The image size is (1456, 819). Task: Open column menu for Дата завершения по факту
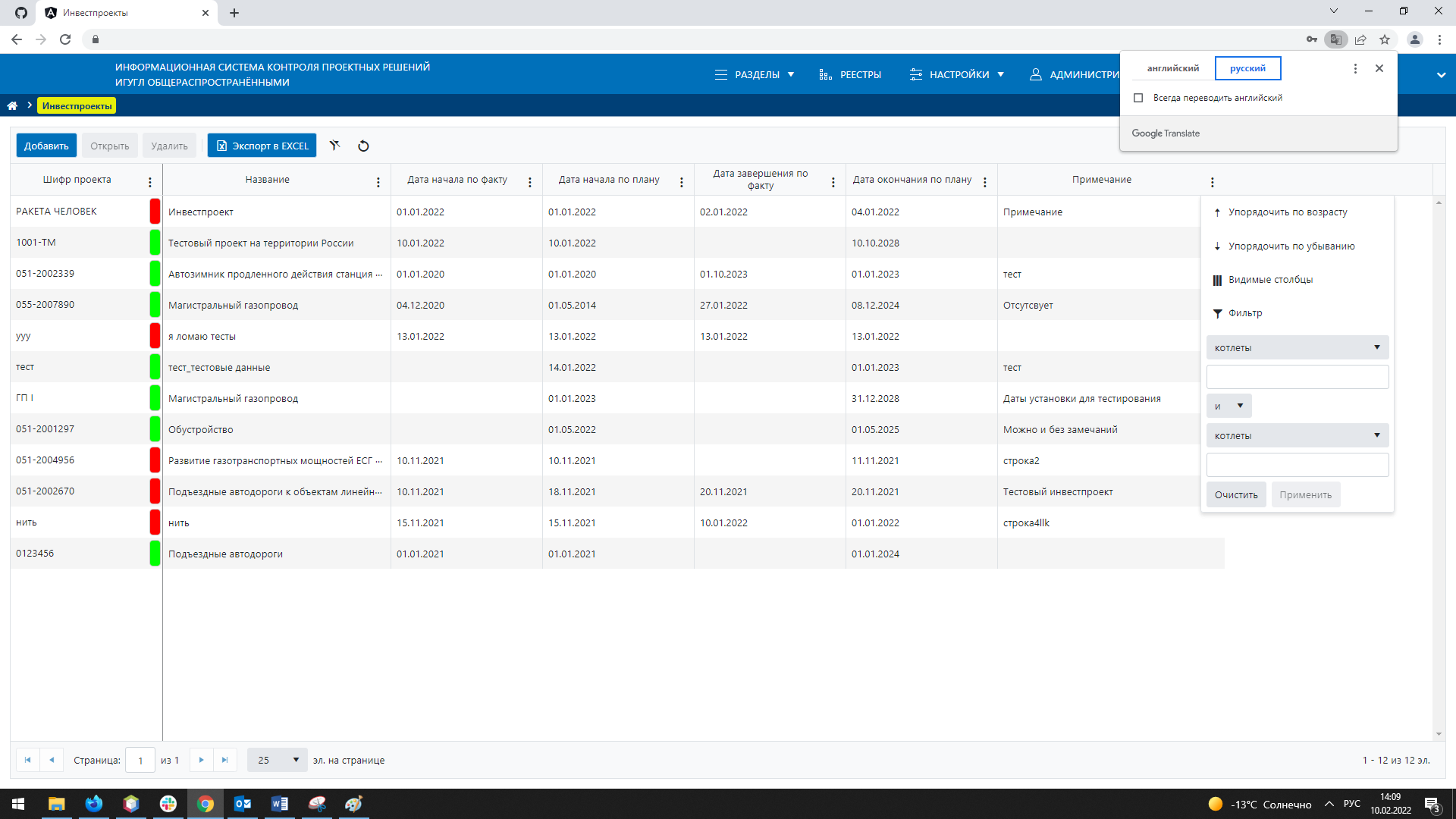[x=833, y=182]
